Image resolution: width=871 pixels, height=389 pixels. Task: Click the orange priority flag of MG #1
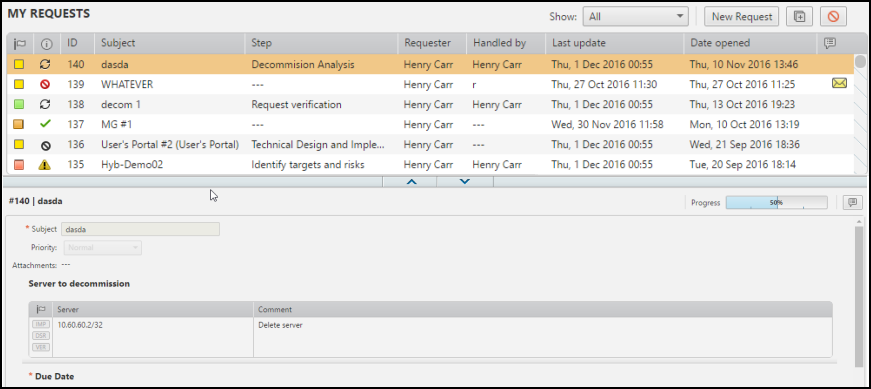19,124
